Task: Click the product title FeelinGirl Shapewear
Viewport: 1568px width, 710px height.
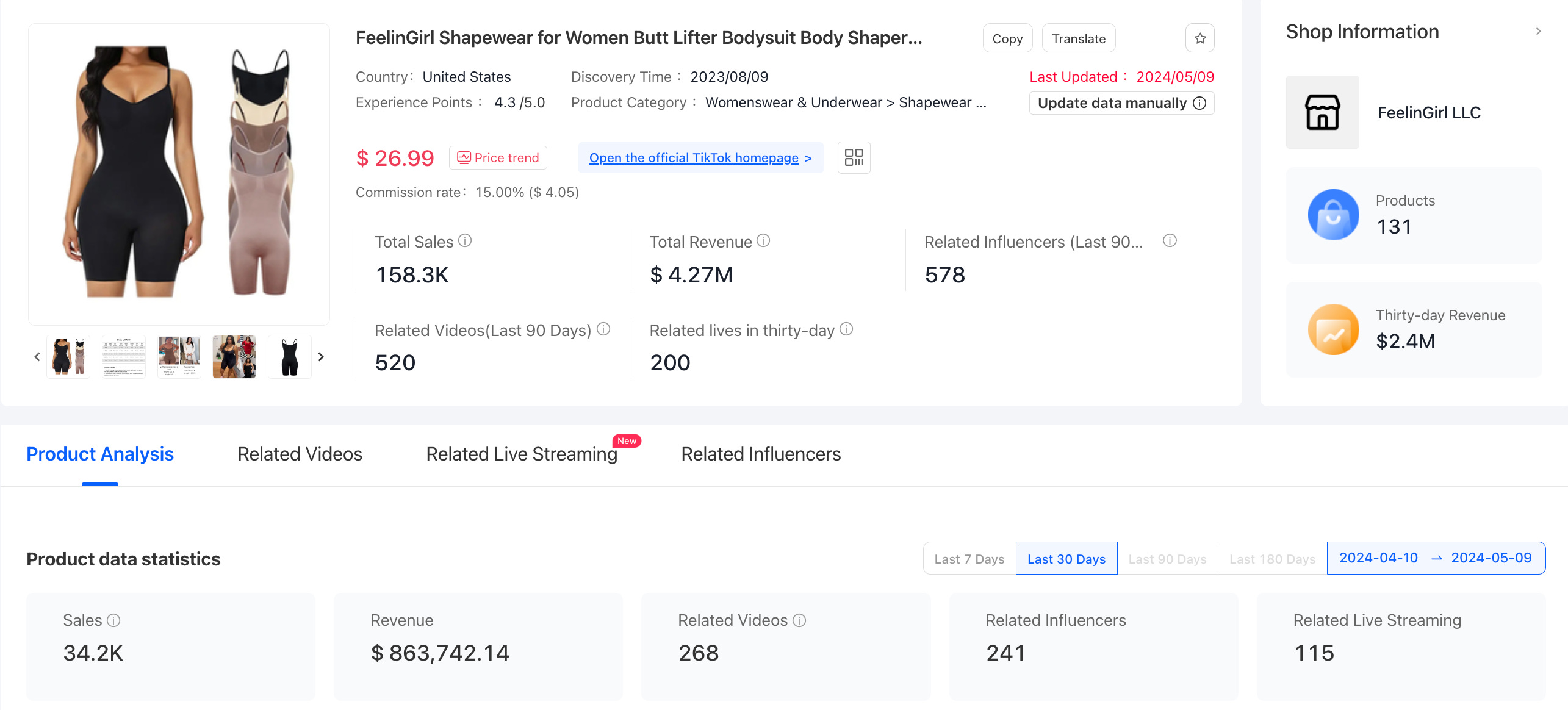Action: click(x=639, y=38)
